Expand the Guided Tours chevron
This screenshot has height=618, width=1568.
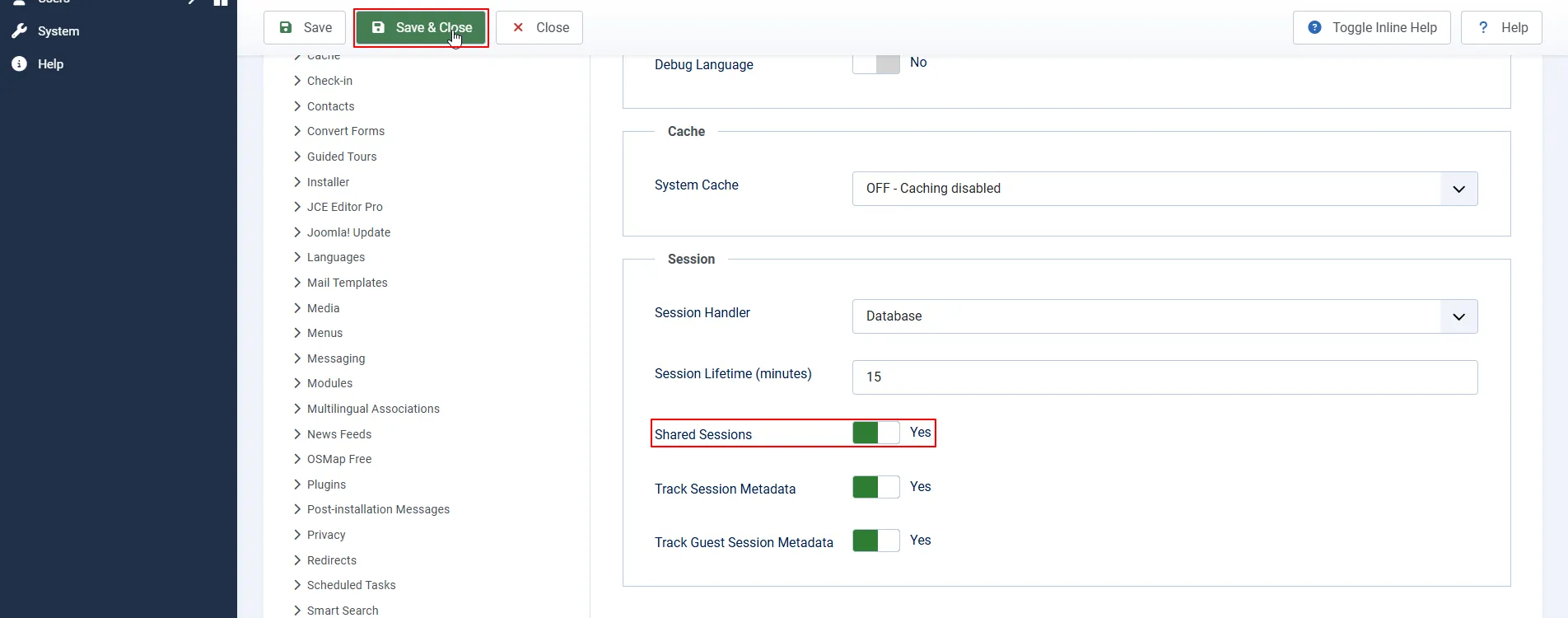pyautogui.click(x=297, y=157)
